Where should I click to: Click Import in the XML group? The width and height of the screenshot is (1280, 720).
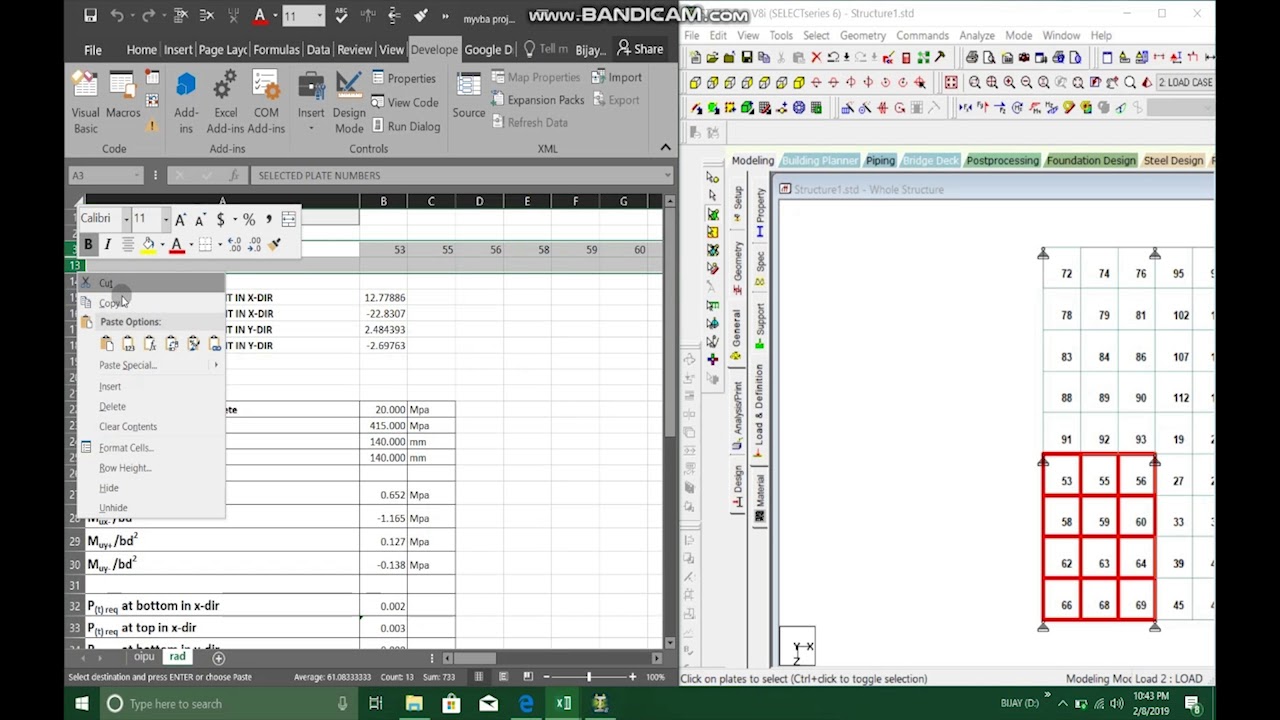[615, 77]
